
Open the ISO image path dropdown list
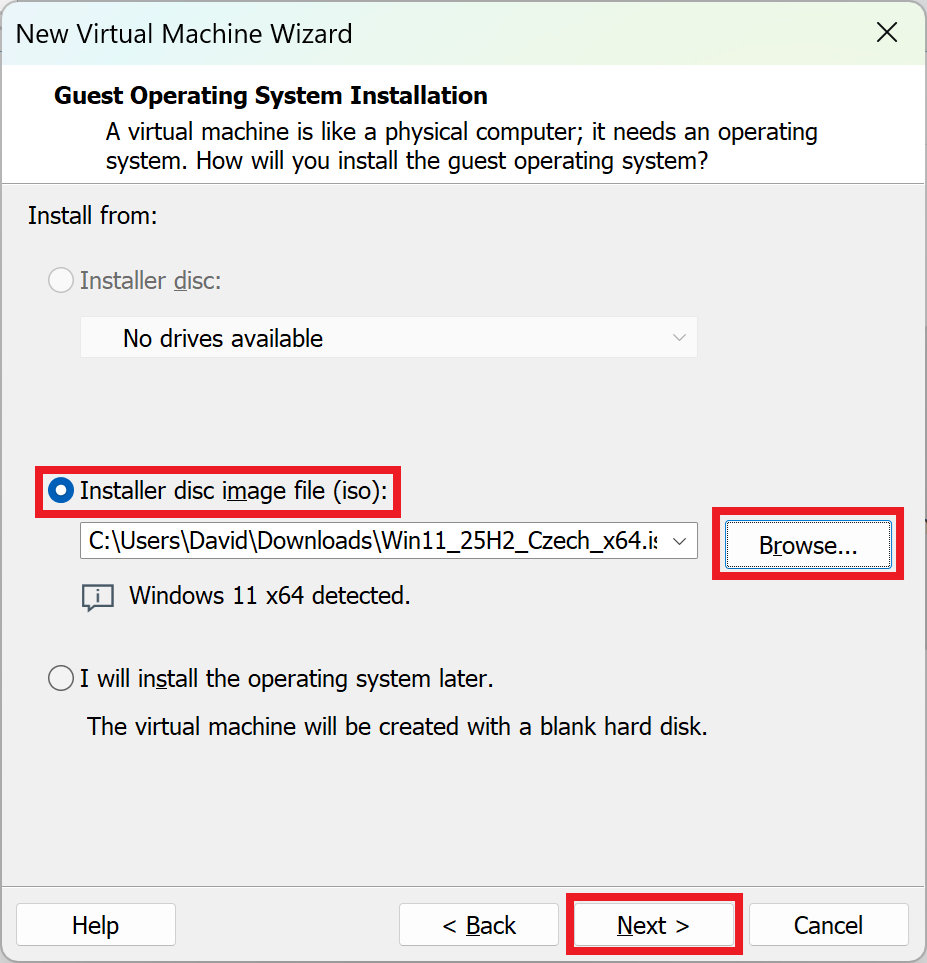[679, 541]
